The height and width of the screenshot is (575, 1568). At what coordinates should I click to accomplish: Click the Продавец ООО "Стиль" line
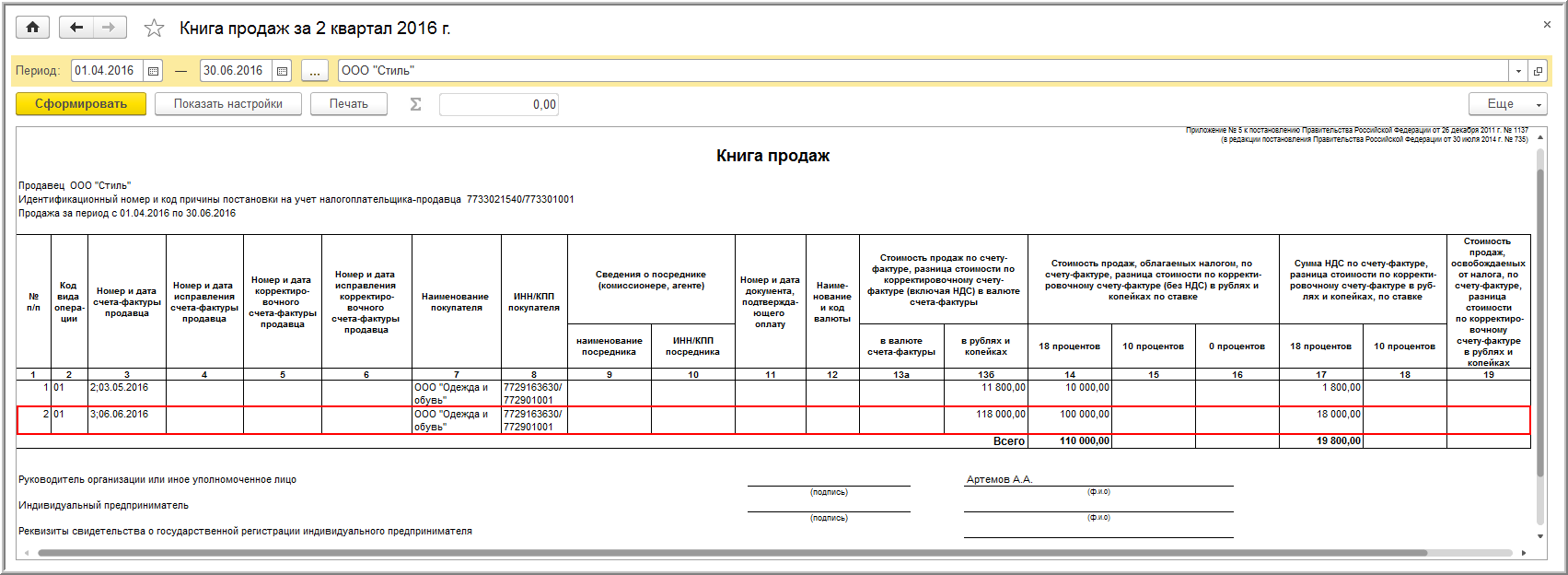[75, 185]
